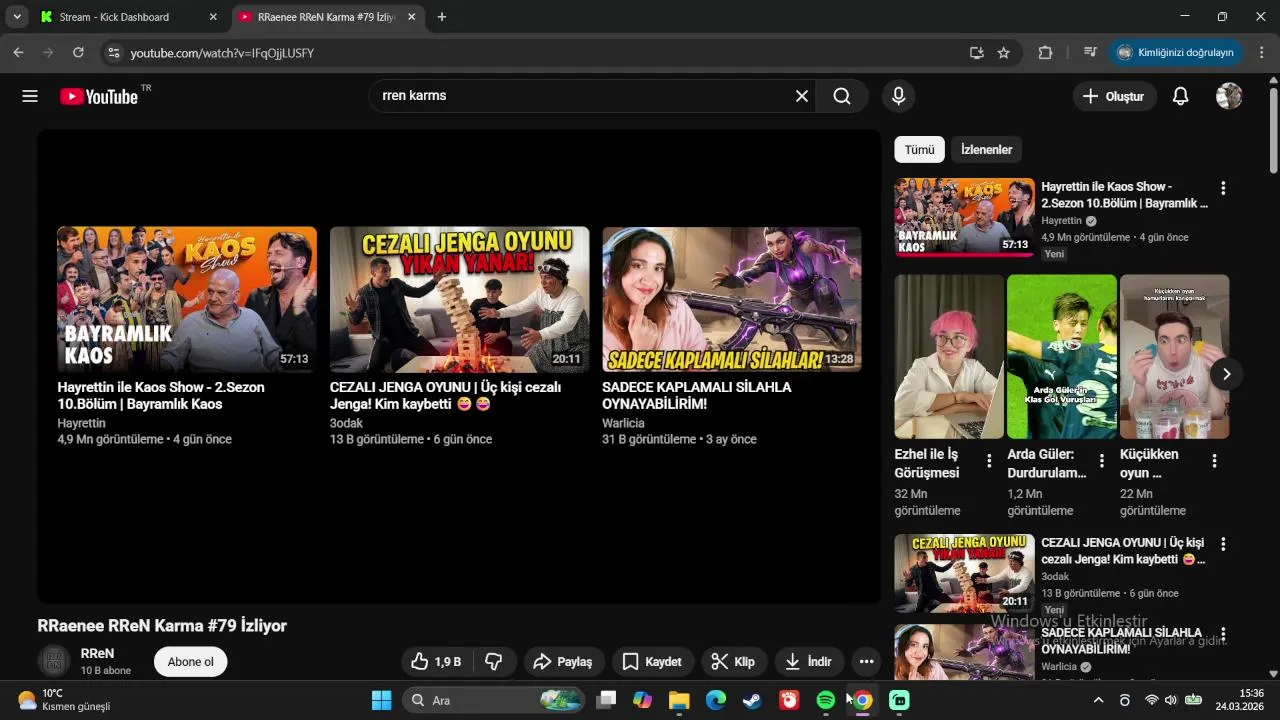1280x720 pixels.
Task: Open sidebar Hayrettin ile Kaos Show thumbnail
Action: click(964, 217)
